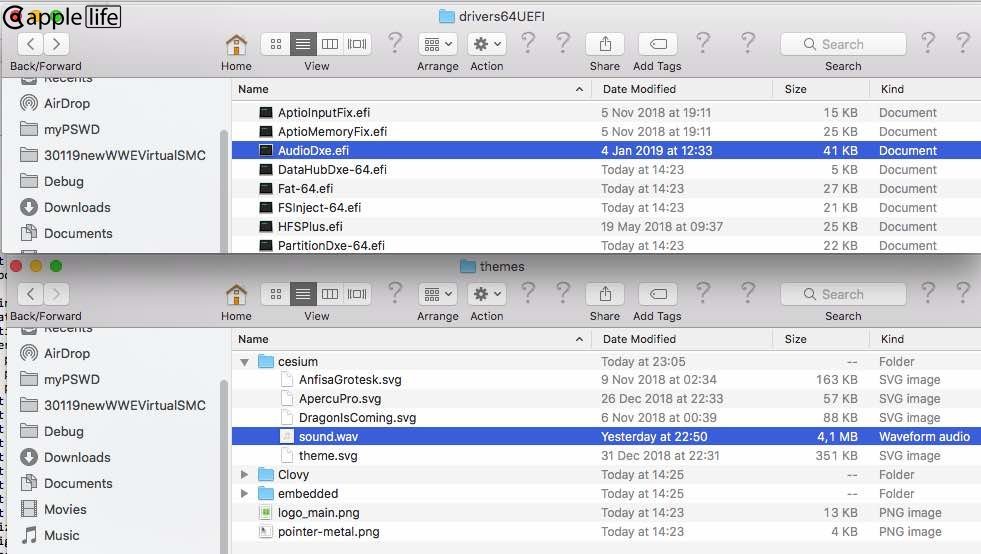
Task: Go Home in themes window toolbar
Action: 236,294
